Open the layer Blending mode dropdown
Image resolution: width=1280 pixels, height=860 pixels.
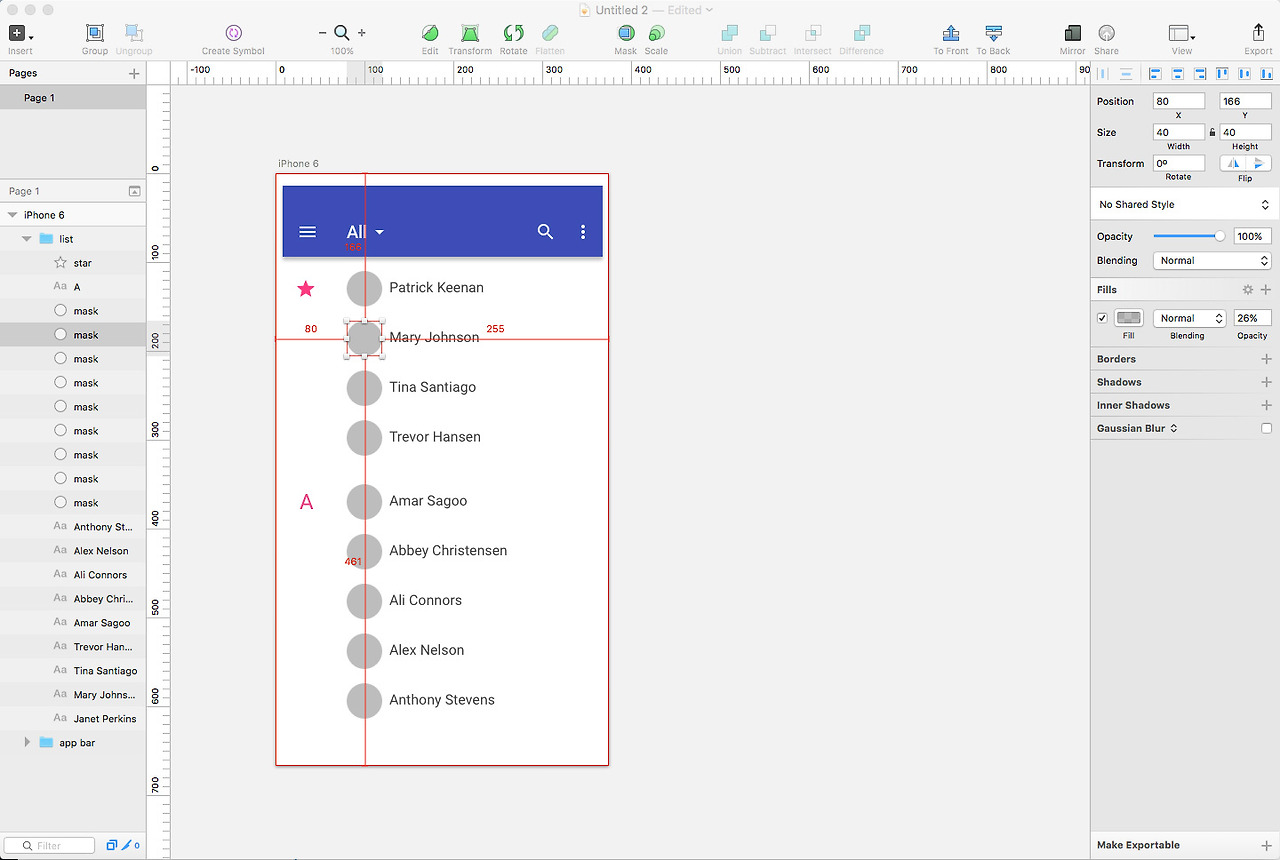click(1212, 260)
